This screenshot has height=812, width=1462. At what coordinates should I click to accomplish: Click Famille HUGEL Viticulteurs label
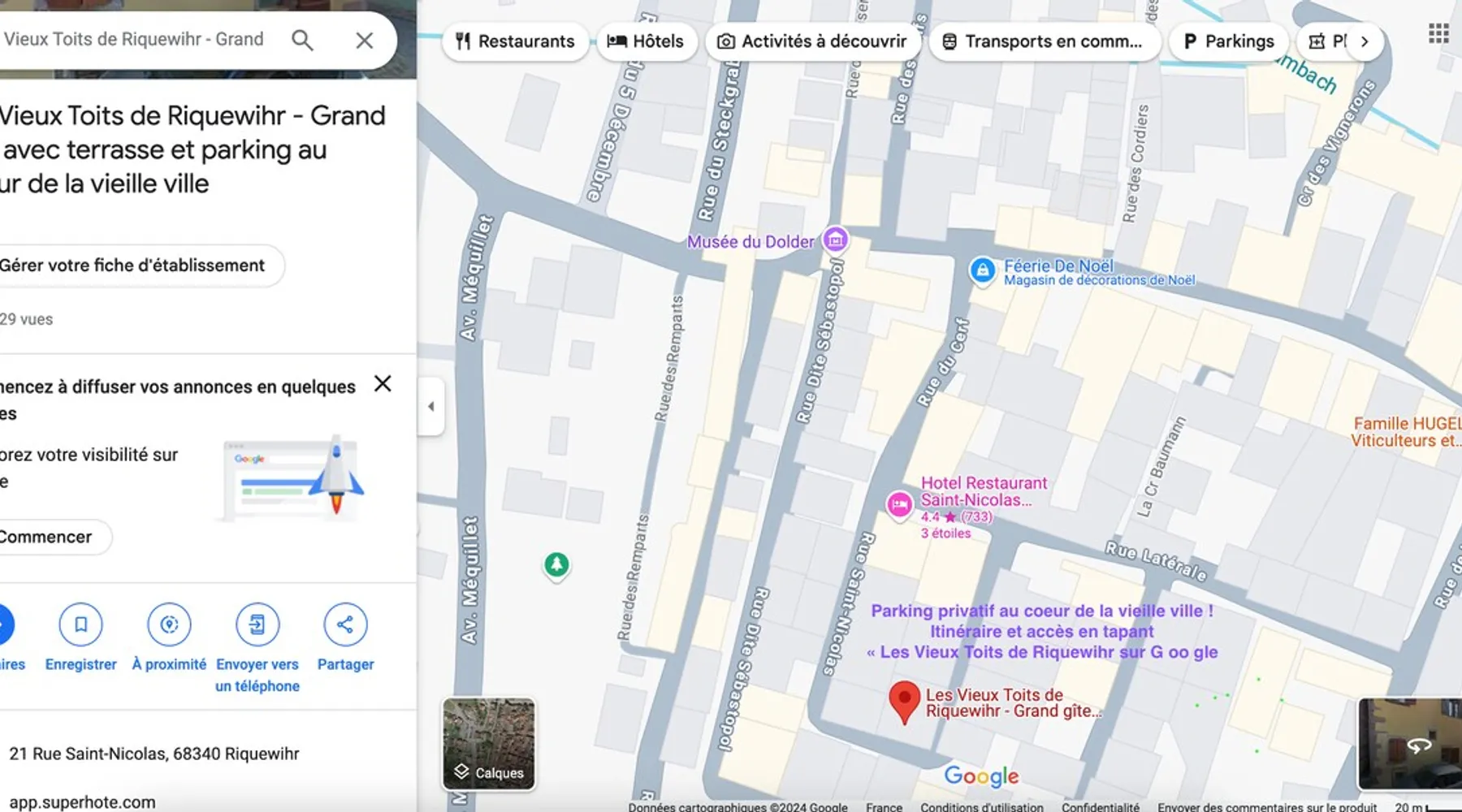point(1405,432)
